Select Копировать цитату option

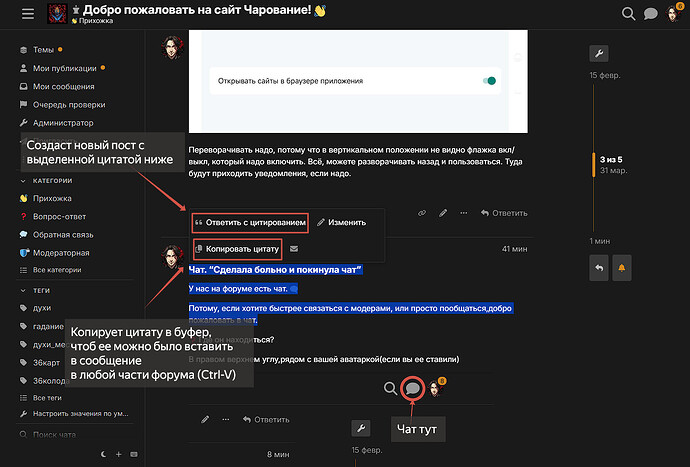[238, 249]
